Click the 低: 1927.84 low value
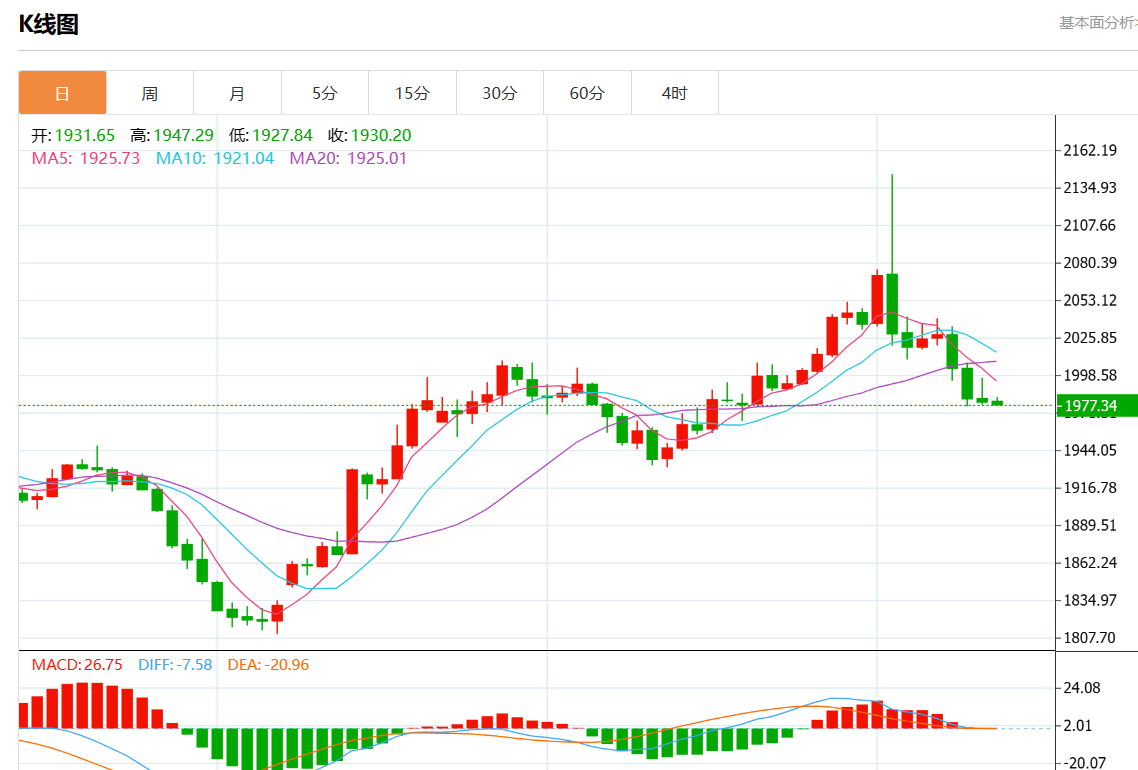Viewport: 1138px width, 770px height. pos(271,135)
